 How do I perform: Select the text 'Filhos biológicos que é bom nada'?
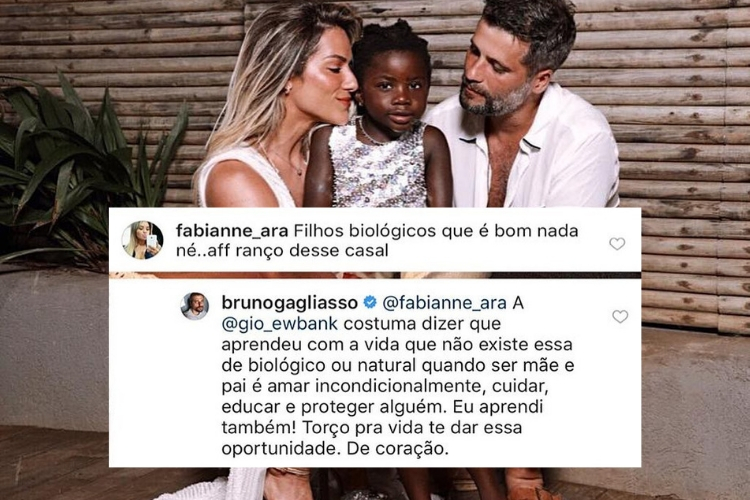coord(436,231)
